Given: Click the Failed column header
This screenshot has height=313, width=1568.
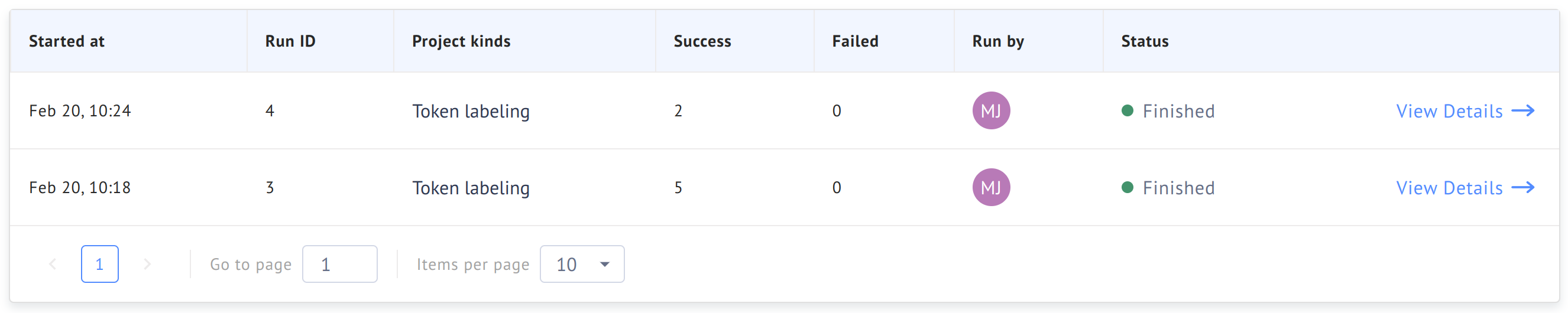Looking at the screenshot, I should (854, 41).
